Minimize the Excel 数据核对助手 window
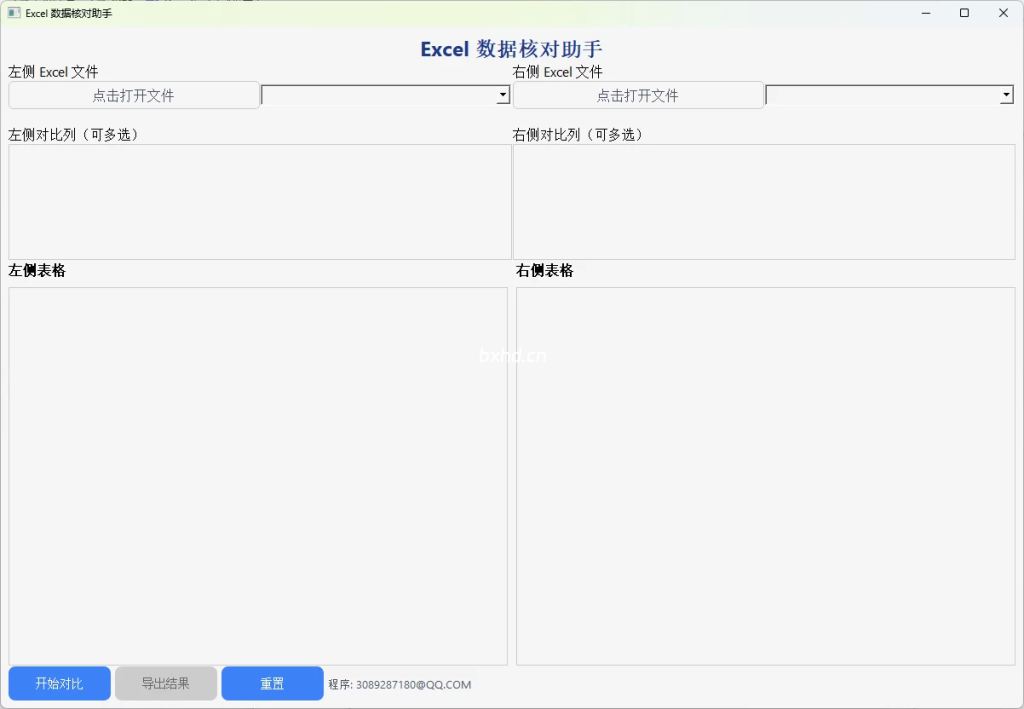Screen dimensions: 1024x709 (925, 13)
